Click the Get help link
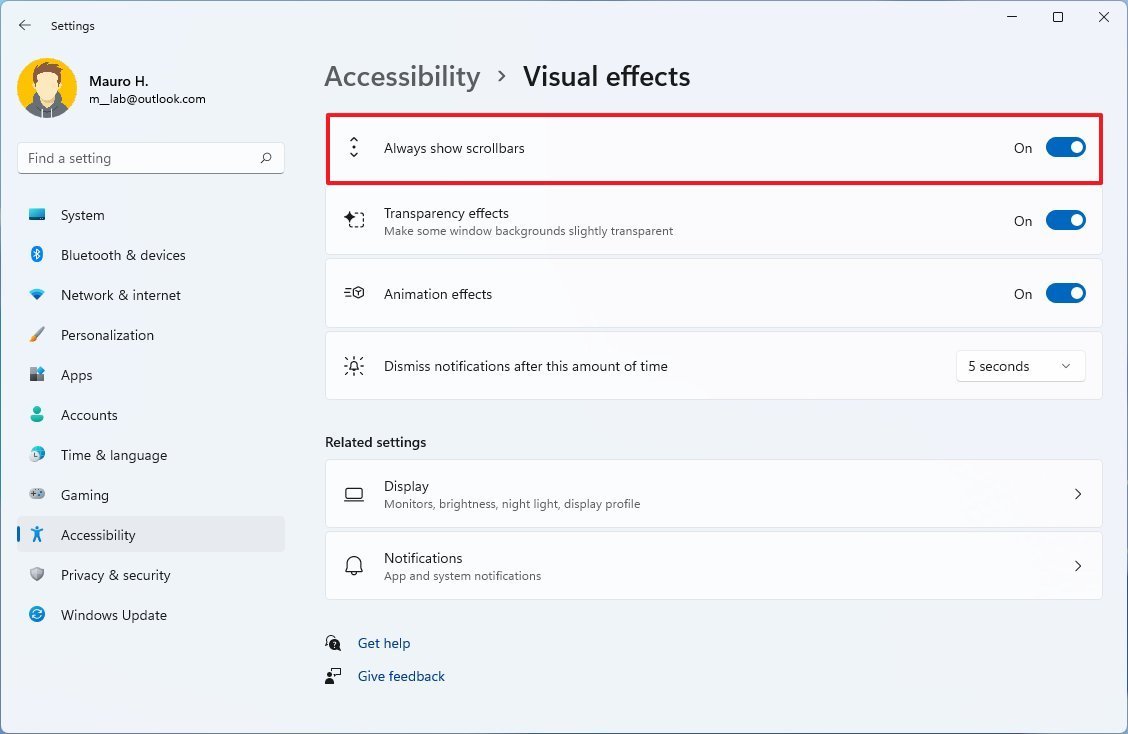This screenshot has height=734, width=1128. pyautogui.click(x=384, y=643)
